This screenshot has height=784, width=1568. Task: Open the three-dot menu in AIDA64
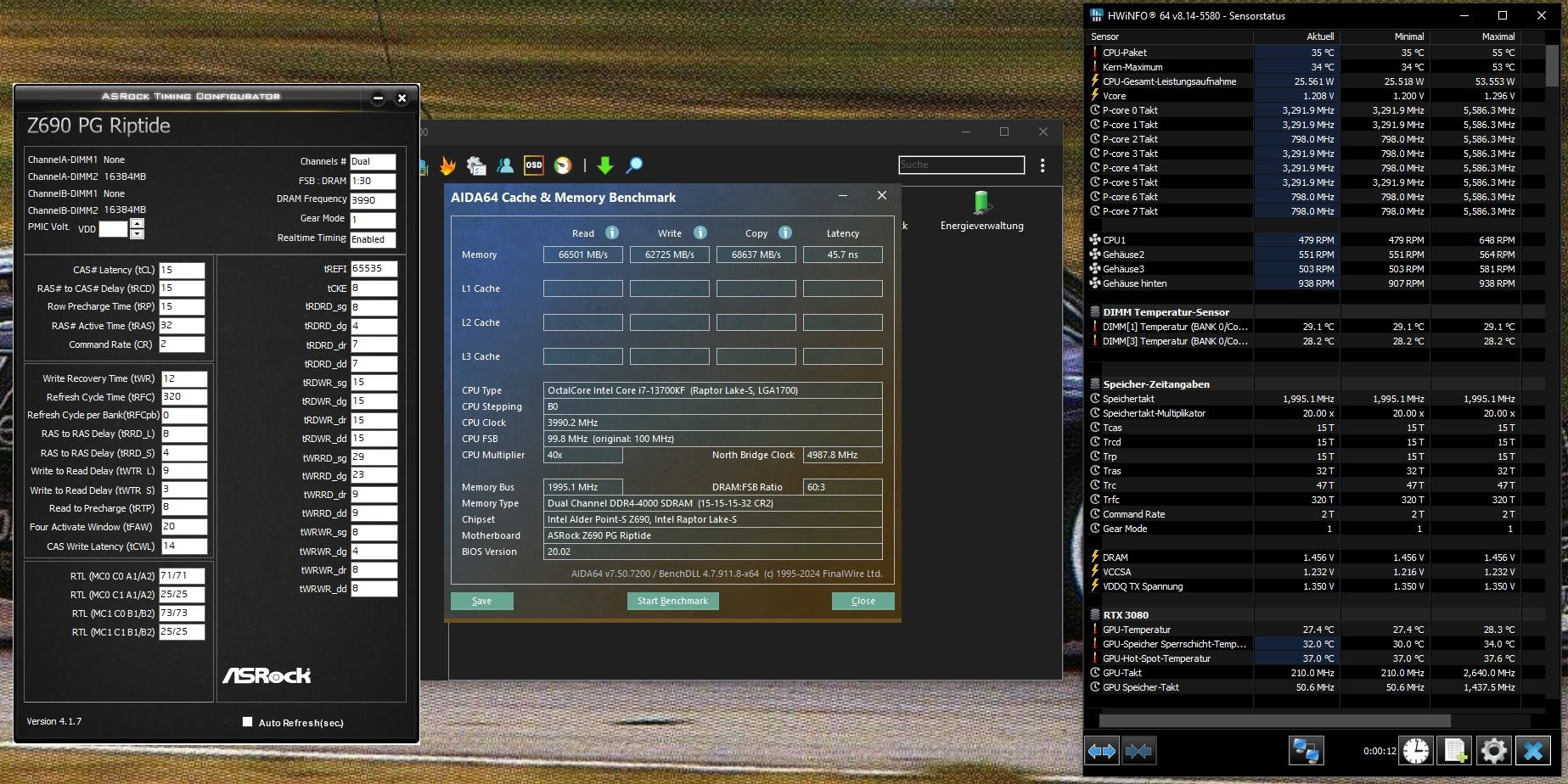1043,165
